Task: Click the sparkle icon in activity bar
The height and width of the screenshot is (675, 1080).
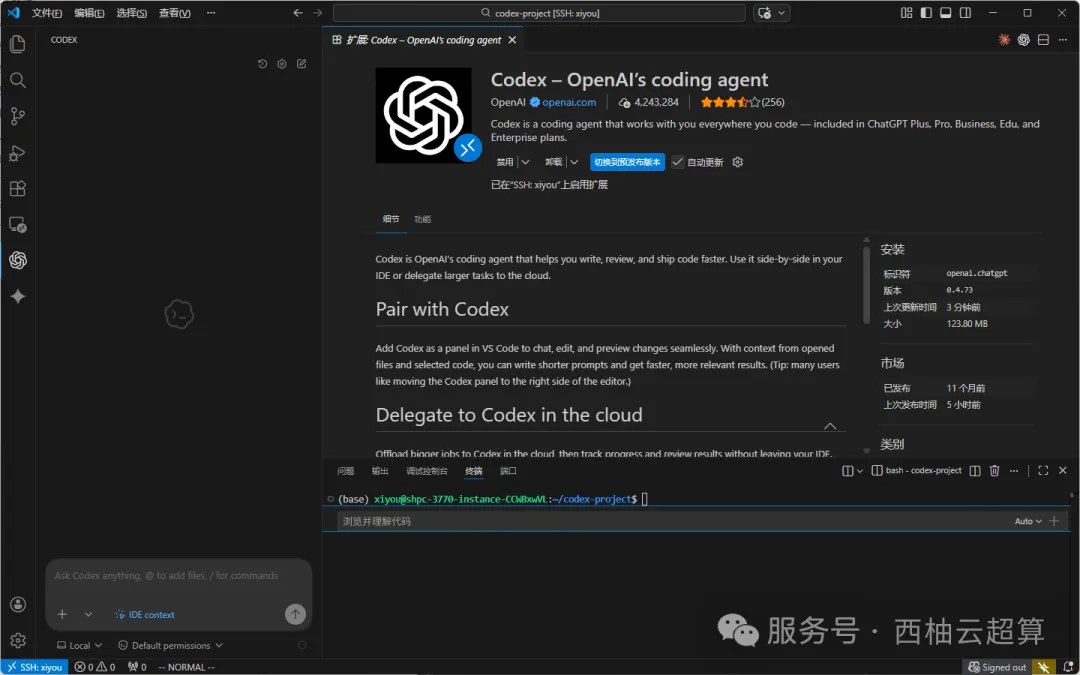Action: pos(18,296)
